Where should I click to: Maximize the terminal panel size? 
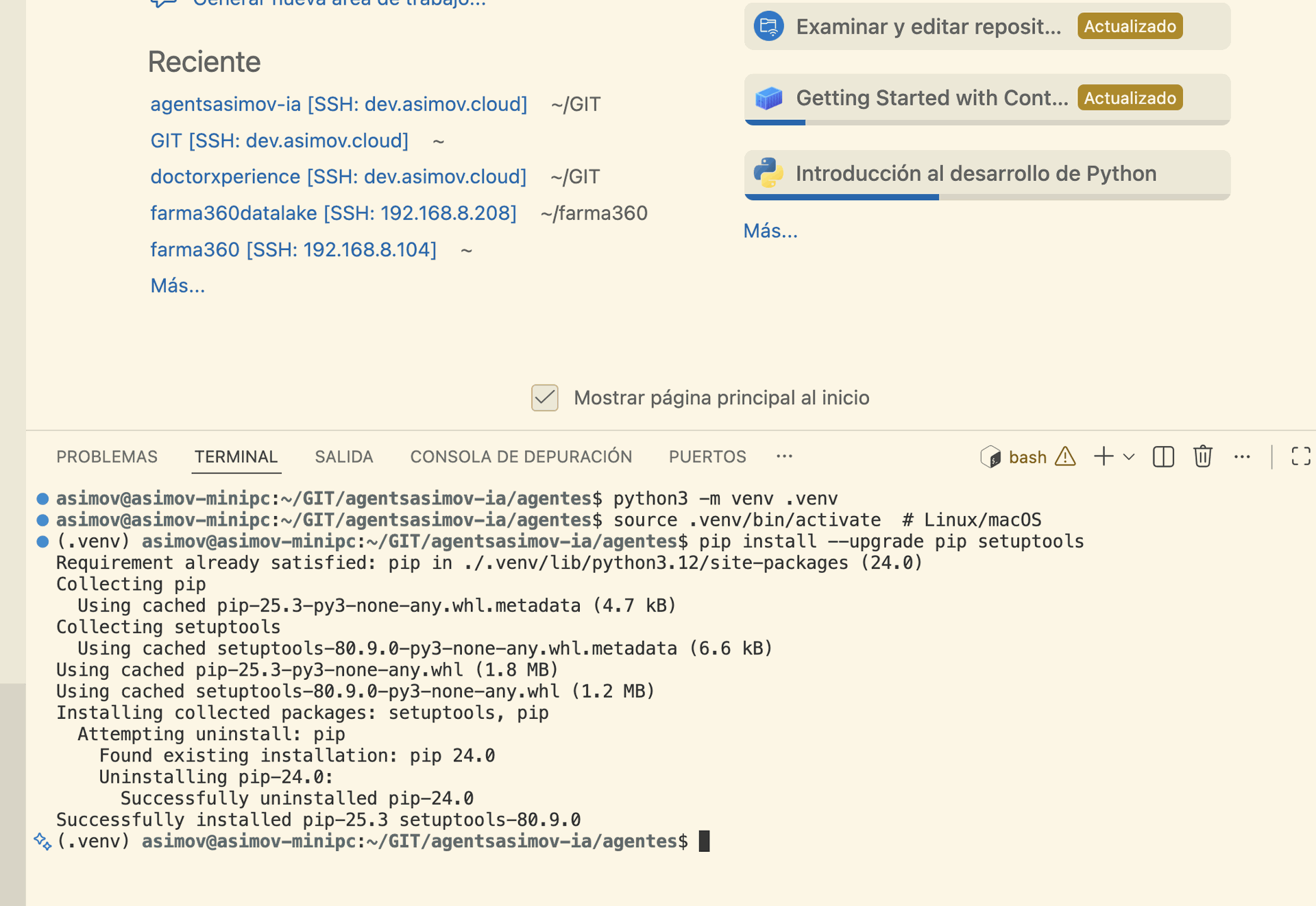pos(1300,456)
